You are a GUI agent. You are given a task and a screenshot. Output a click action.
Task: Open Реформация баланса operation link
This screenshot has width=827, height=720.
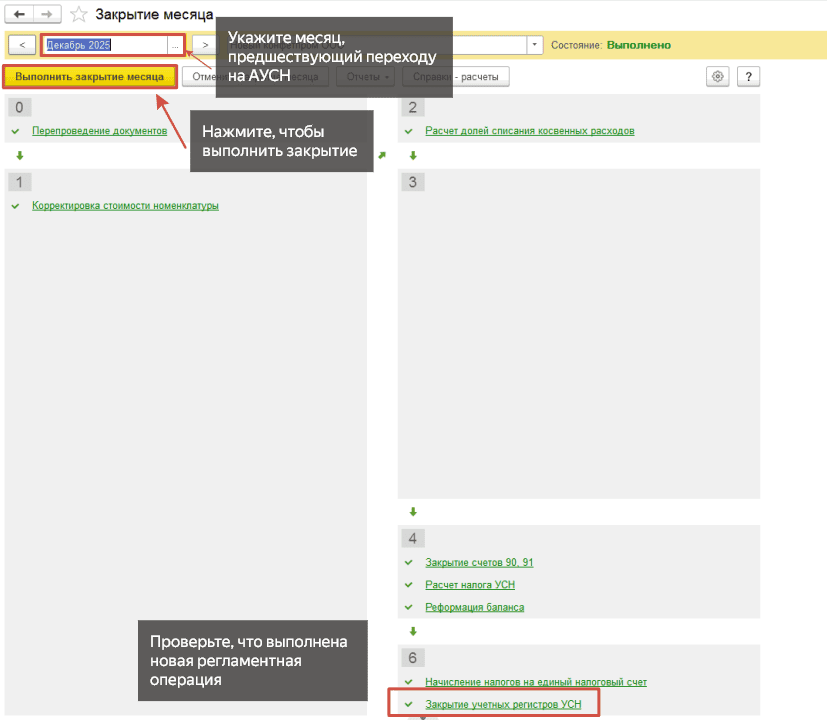[475, 607]
